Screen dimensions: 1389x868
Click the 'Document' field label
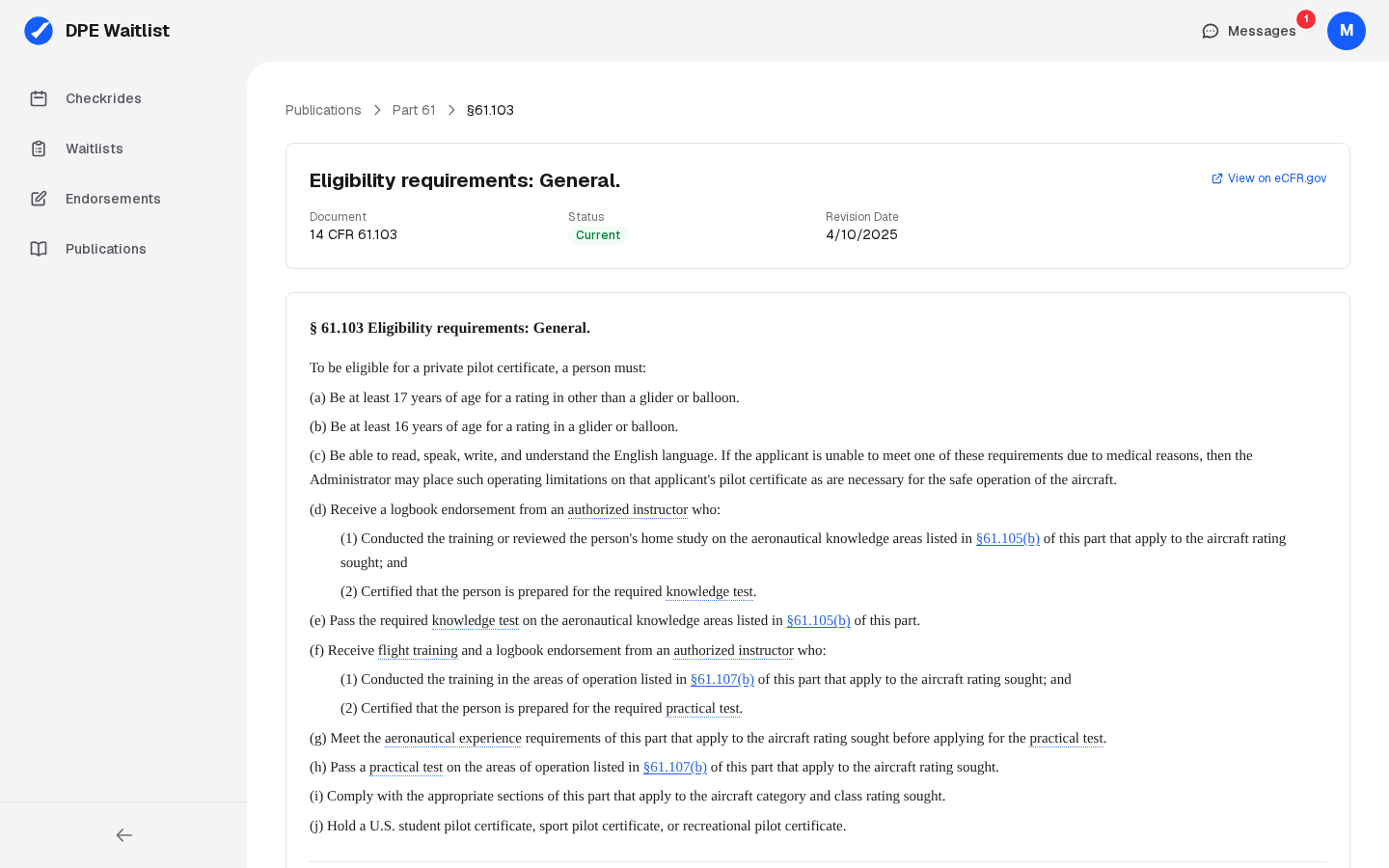click(x=338, y=217)
